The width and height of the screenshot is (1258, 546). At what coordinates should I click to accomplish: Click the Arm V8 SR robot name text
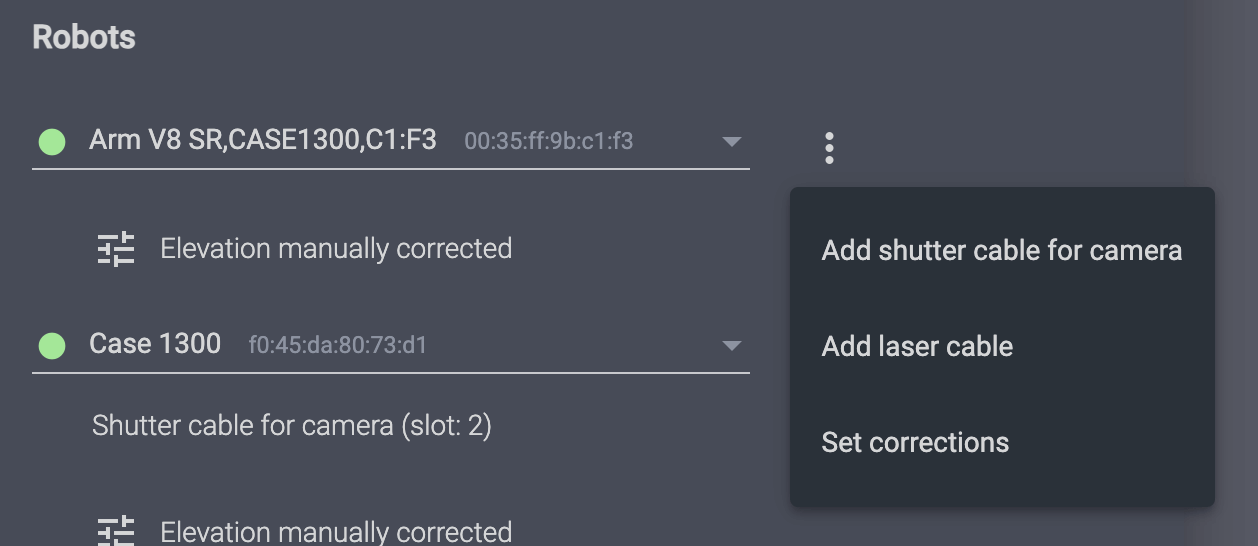click(x=262, y=140)
